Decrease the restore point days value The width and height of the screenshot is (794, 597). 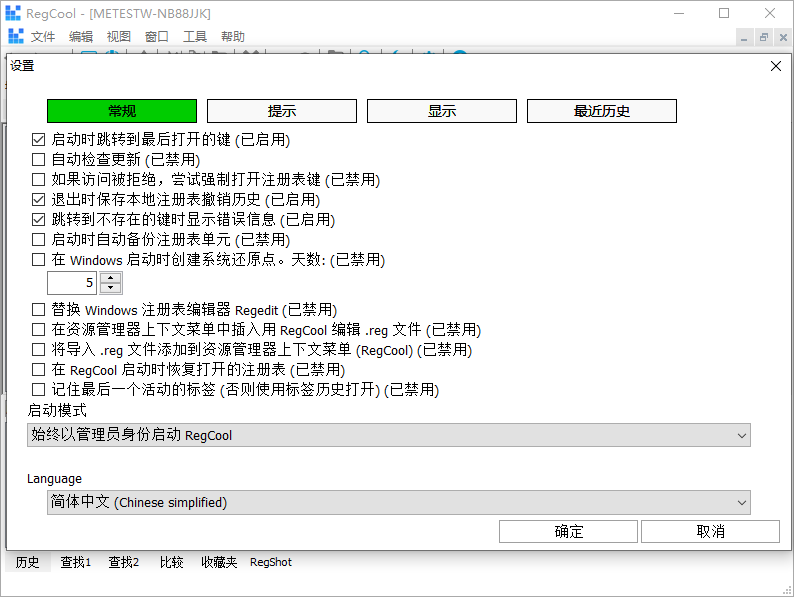(110, 288)
